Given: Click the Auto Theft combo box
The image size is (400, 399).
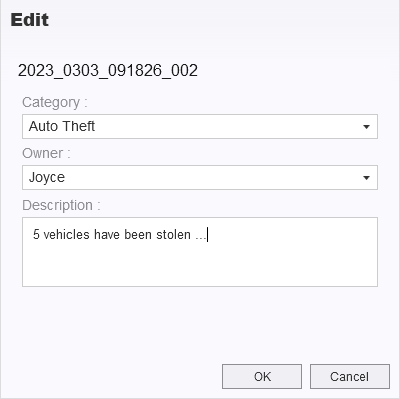Looking at the screenshot, I should pyautogui.click(x=200, y=126).
